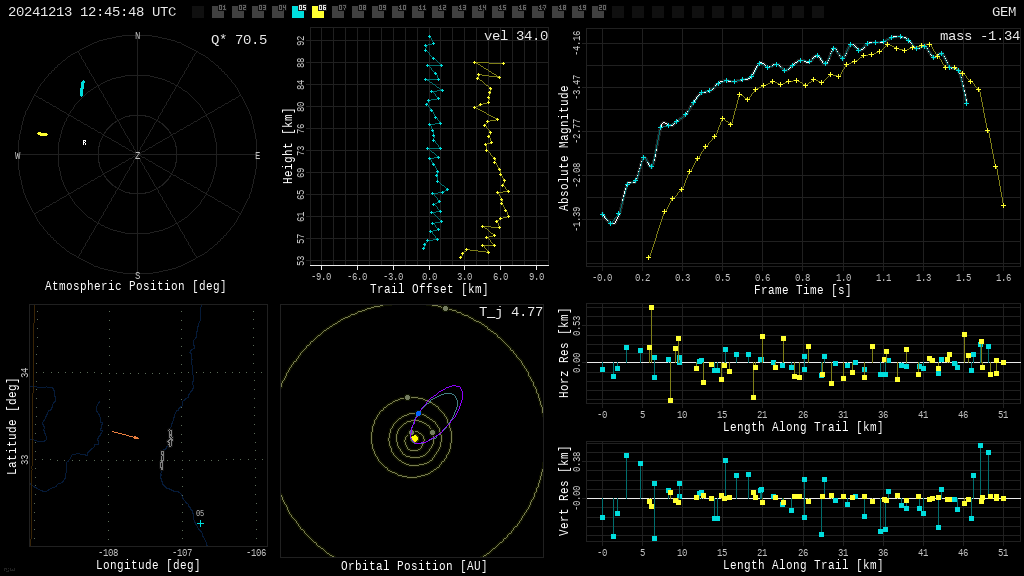Select the station 01 indicator square
Screen dimensions: 1024x576
coord(218,12)
